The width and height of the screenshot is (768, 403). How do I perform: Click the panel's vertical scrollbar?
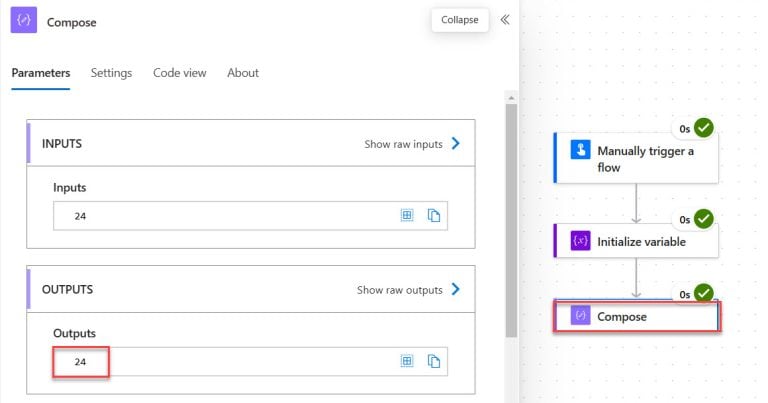[512, 220]
